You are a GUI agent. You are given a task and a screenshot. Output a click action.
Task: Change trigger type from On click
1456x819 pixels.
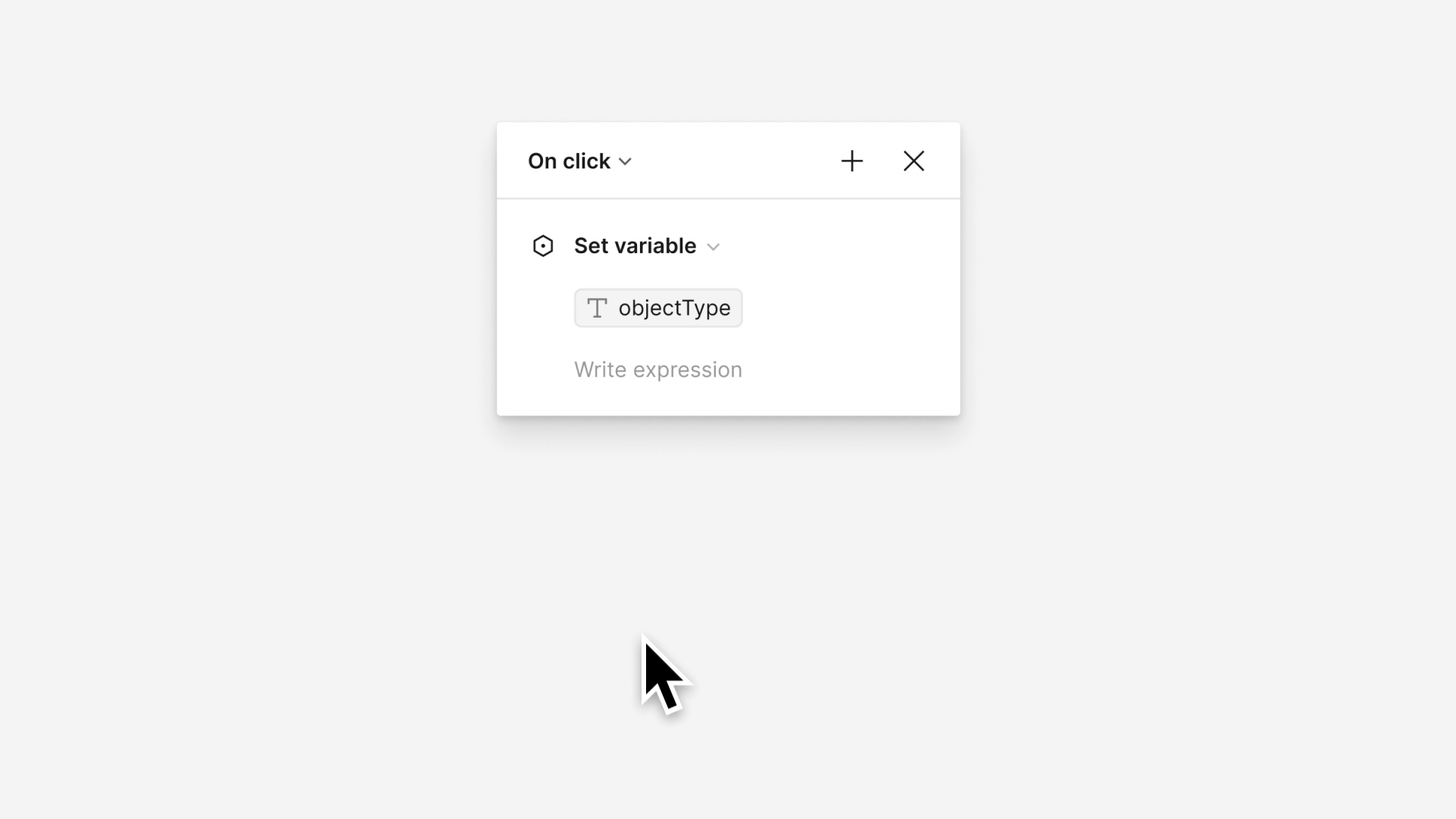[x=580, y=161]
